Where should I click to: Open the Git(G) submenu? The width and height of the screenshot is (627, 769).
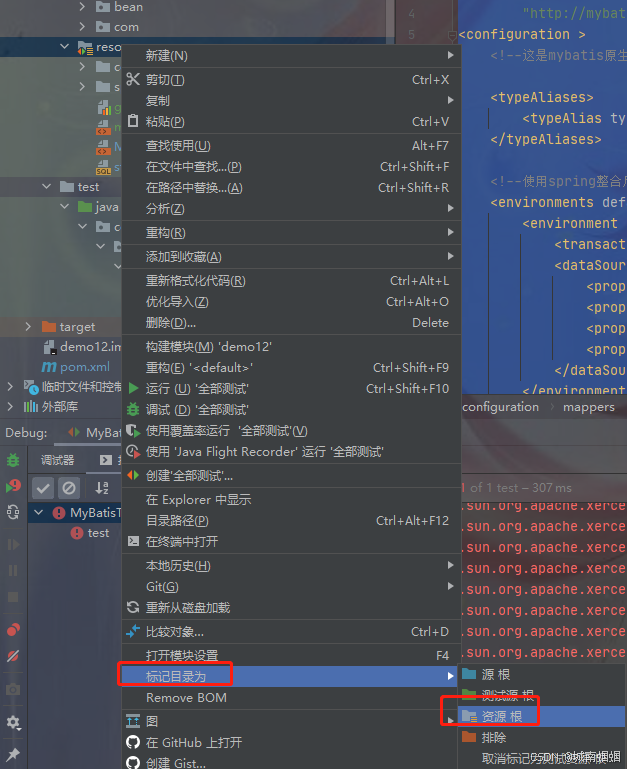pyautogui.click(x=291, y=586)
